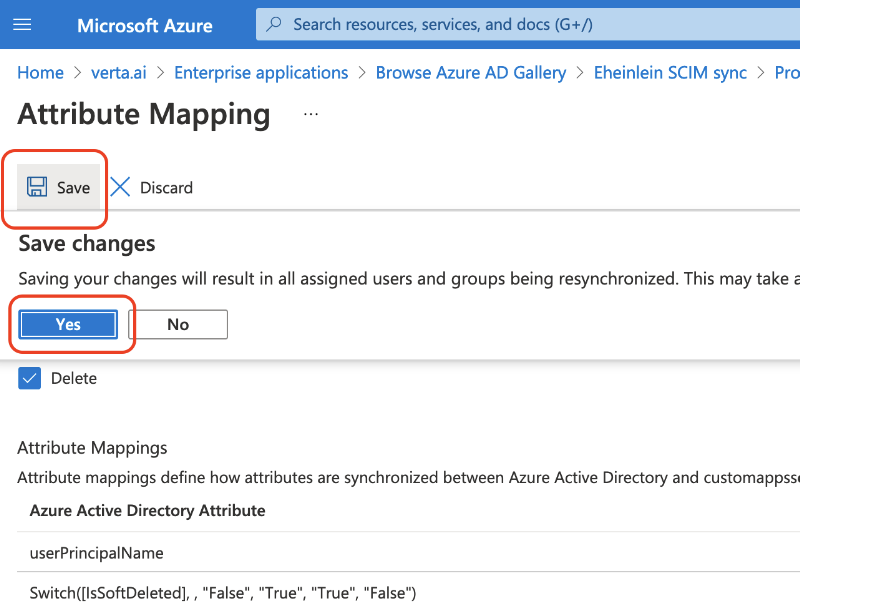Open the hamburger portal menu
The height and width of the screenshot is (608, 882).
click(x=21, y=24)
